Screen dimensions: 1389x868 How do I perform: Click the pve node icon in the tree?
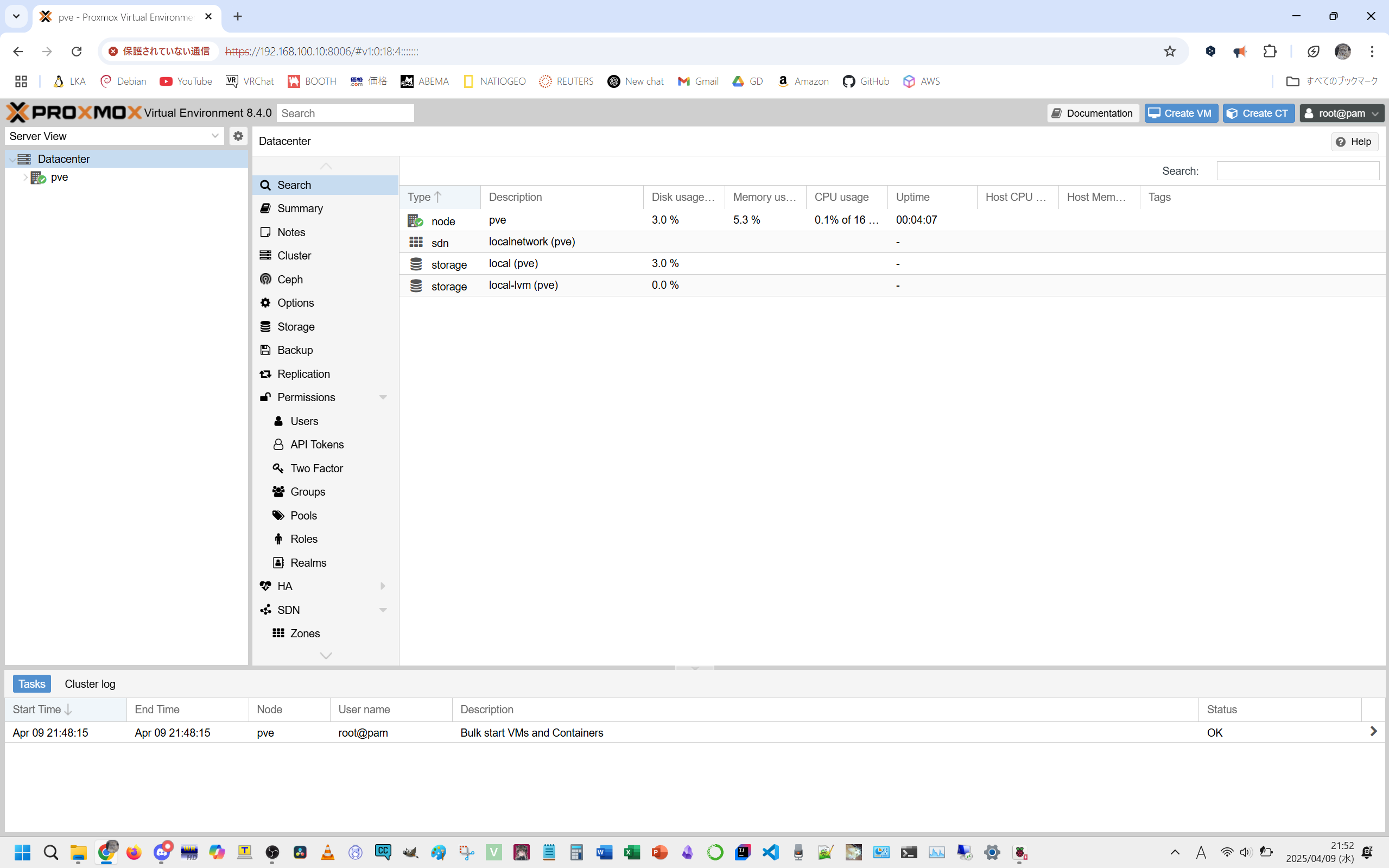(x=39, y=178)
